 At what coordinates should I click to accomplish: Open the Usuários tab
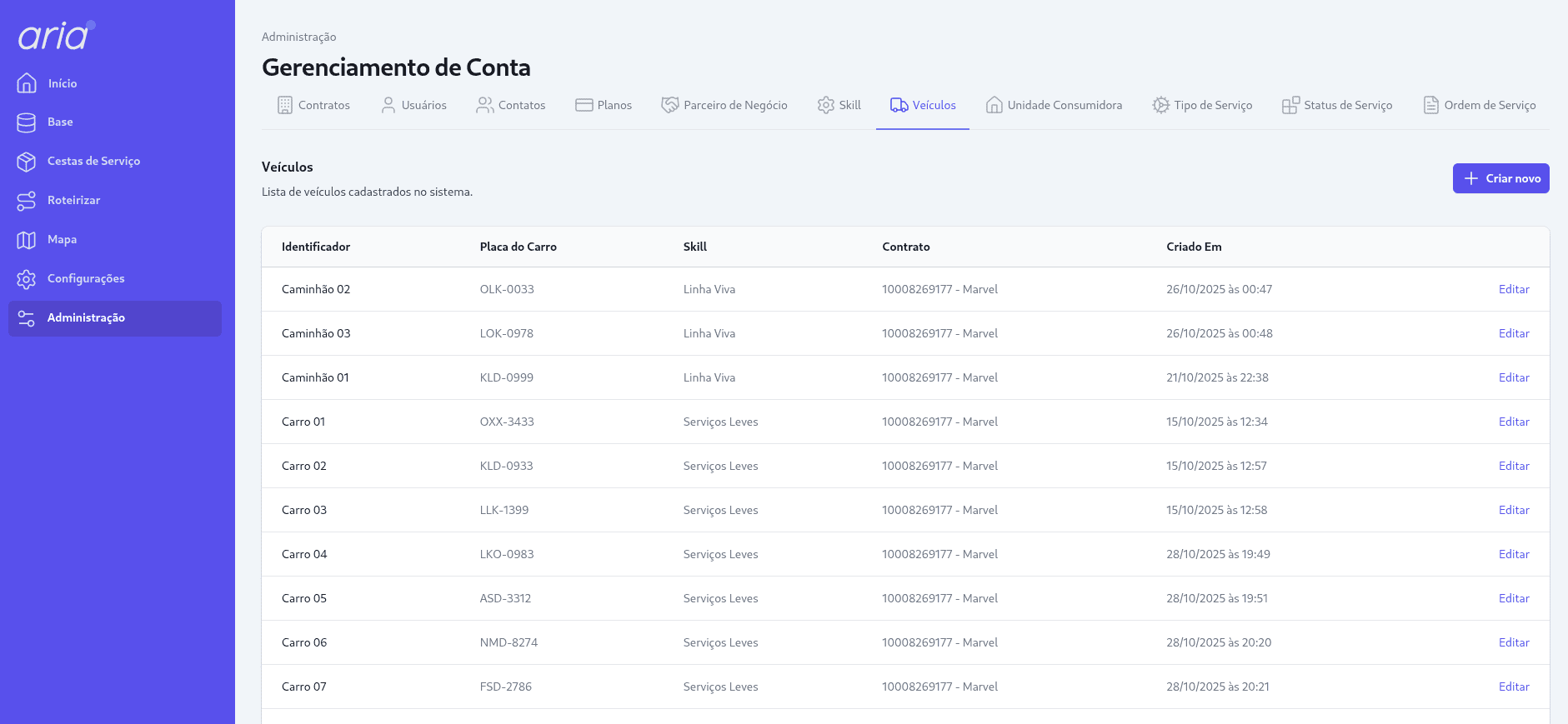(413, 105)
